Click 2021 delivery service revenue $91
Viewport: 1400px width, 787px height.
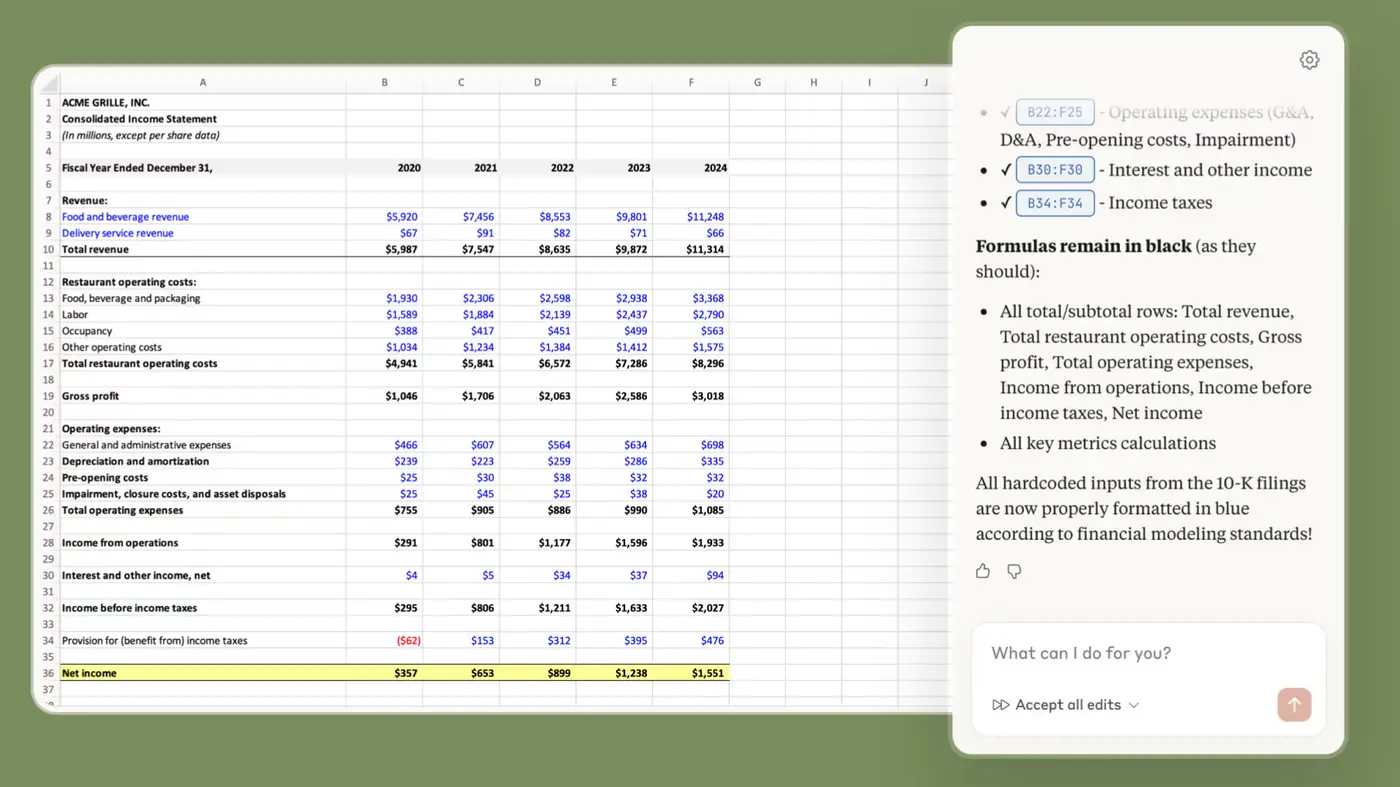[461, 233]
